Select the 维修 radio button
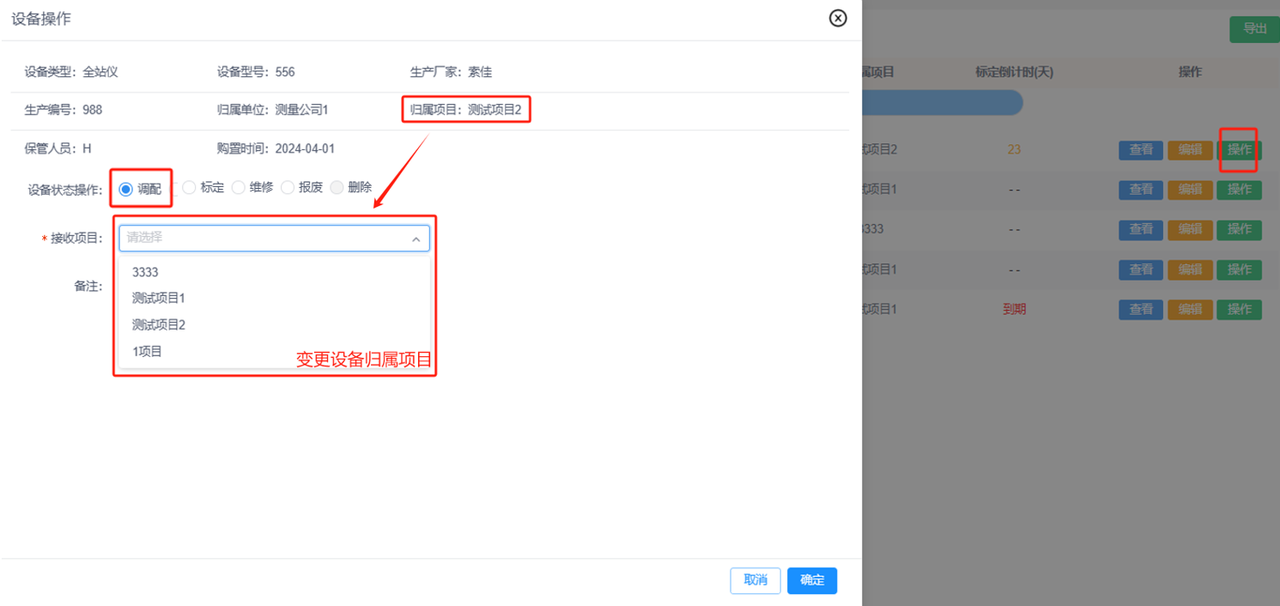Image resolution: width=1280 pixels, height=606 pixels. (238, 188)
